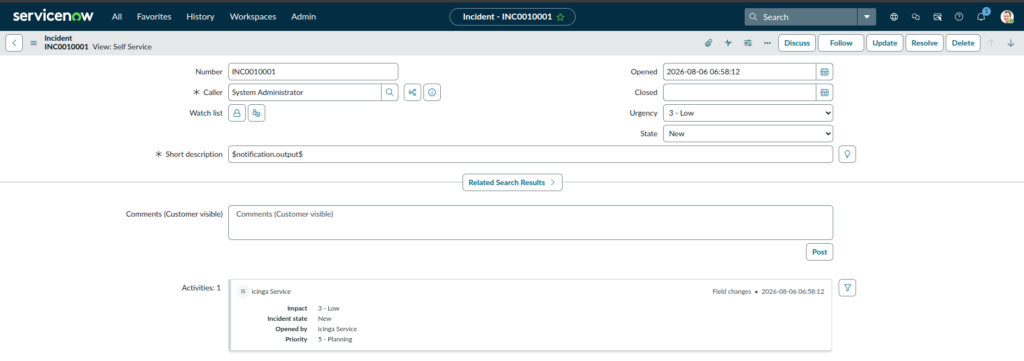This screenshot has height=361, width=1024.
Task: Open the form context hamburger menu
Action: click(33, 43)
